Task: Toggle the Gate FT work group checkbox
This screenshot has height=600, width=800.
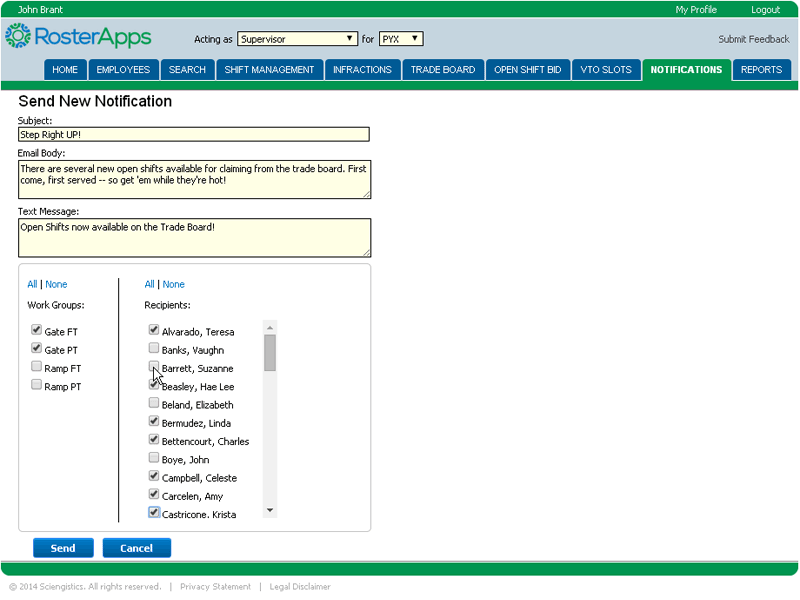Action: tap(37, 330)
